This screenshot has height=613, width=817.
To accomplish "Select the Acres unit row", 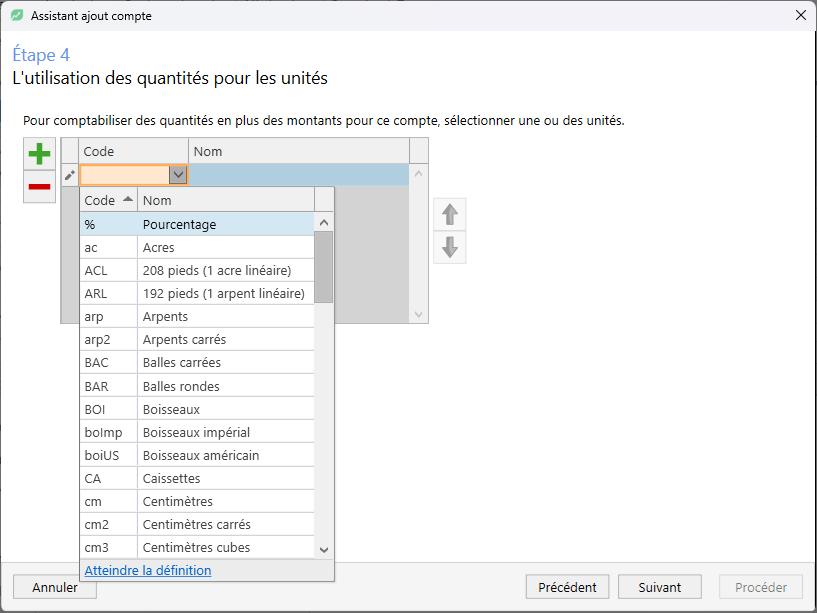I will 197,248.
